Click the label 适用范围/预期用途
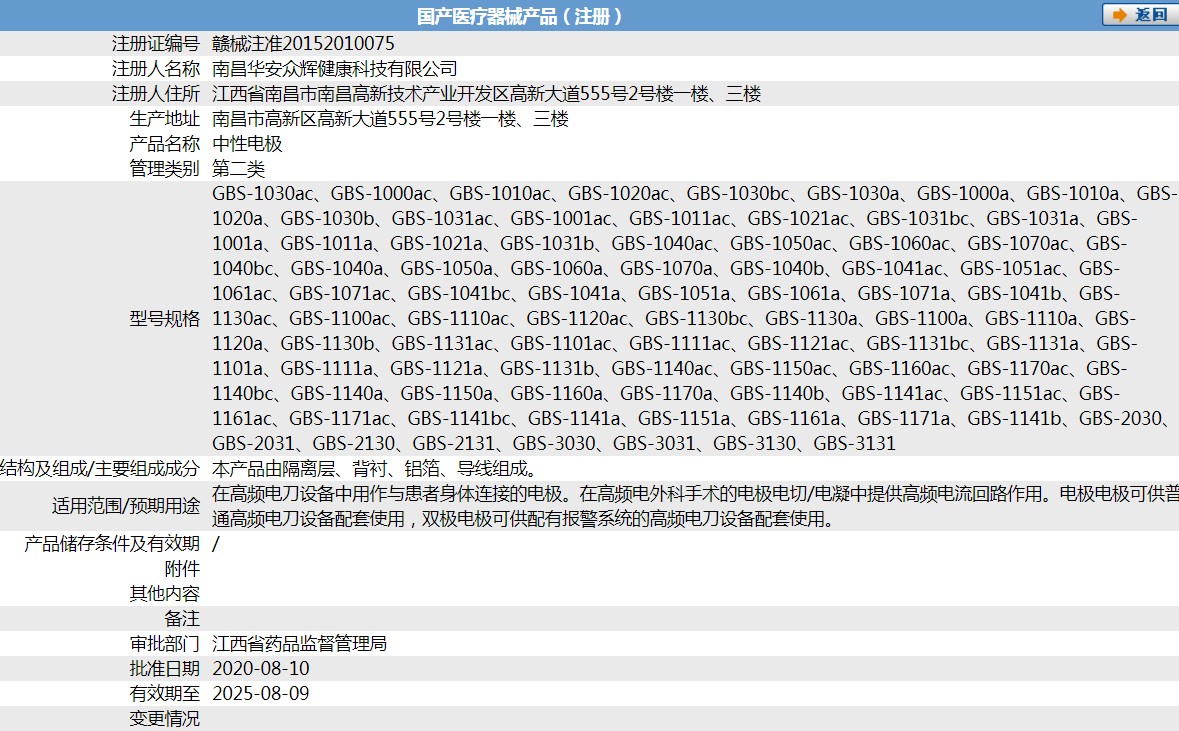This screenshot has width=1179, height=731. [126, 505]
